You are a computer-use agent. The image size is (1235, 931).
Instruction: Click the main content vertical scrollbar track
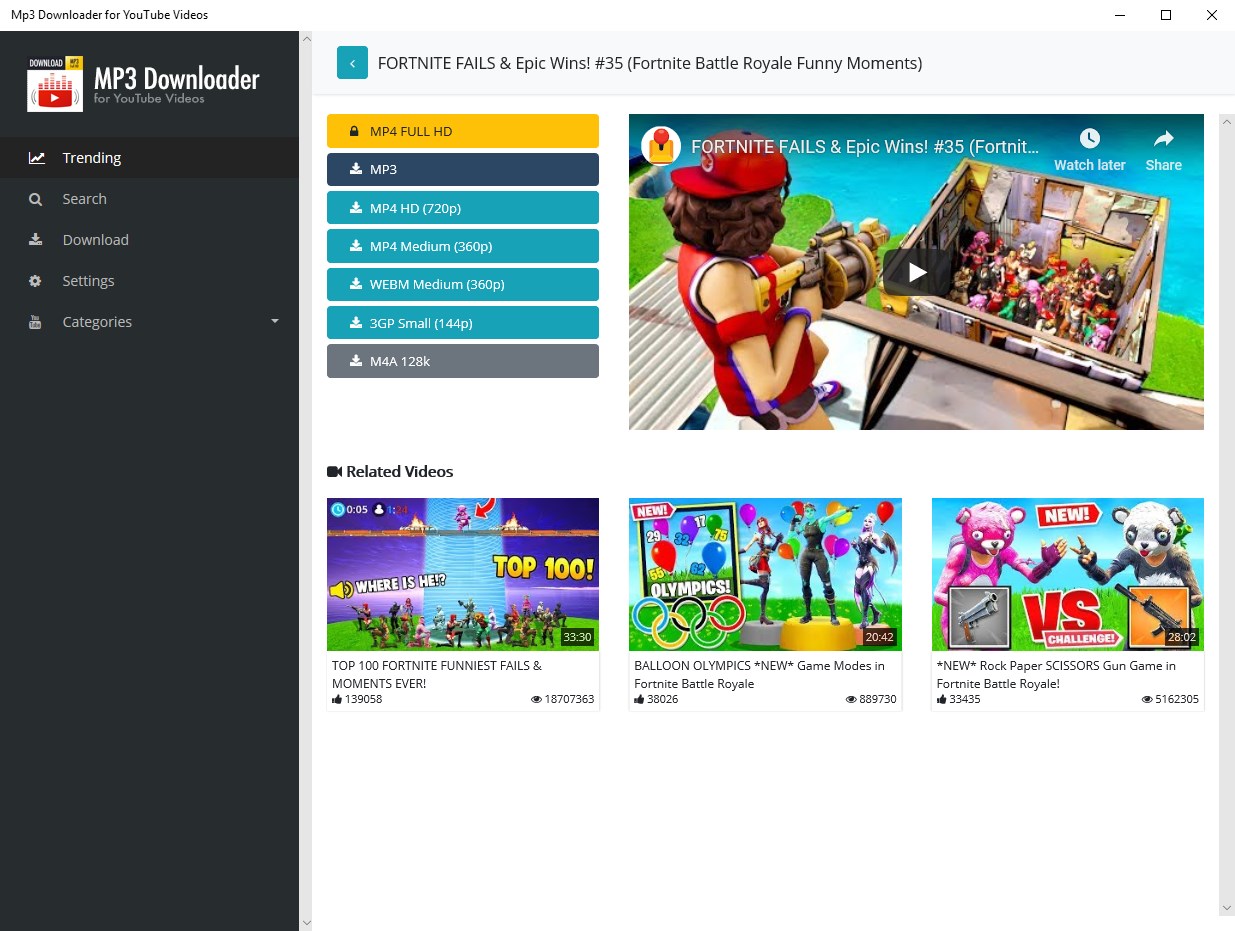(1227, 514)
